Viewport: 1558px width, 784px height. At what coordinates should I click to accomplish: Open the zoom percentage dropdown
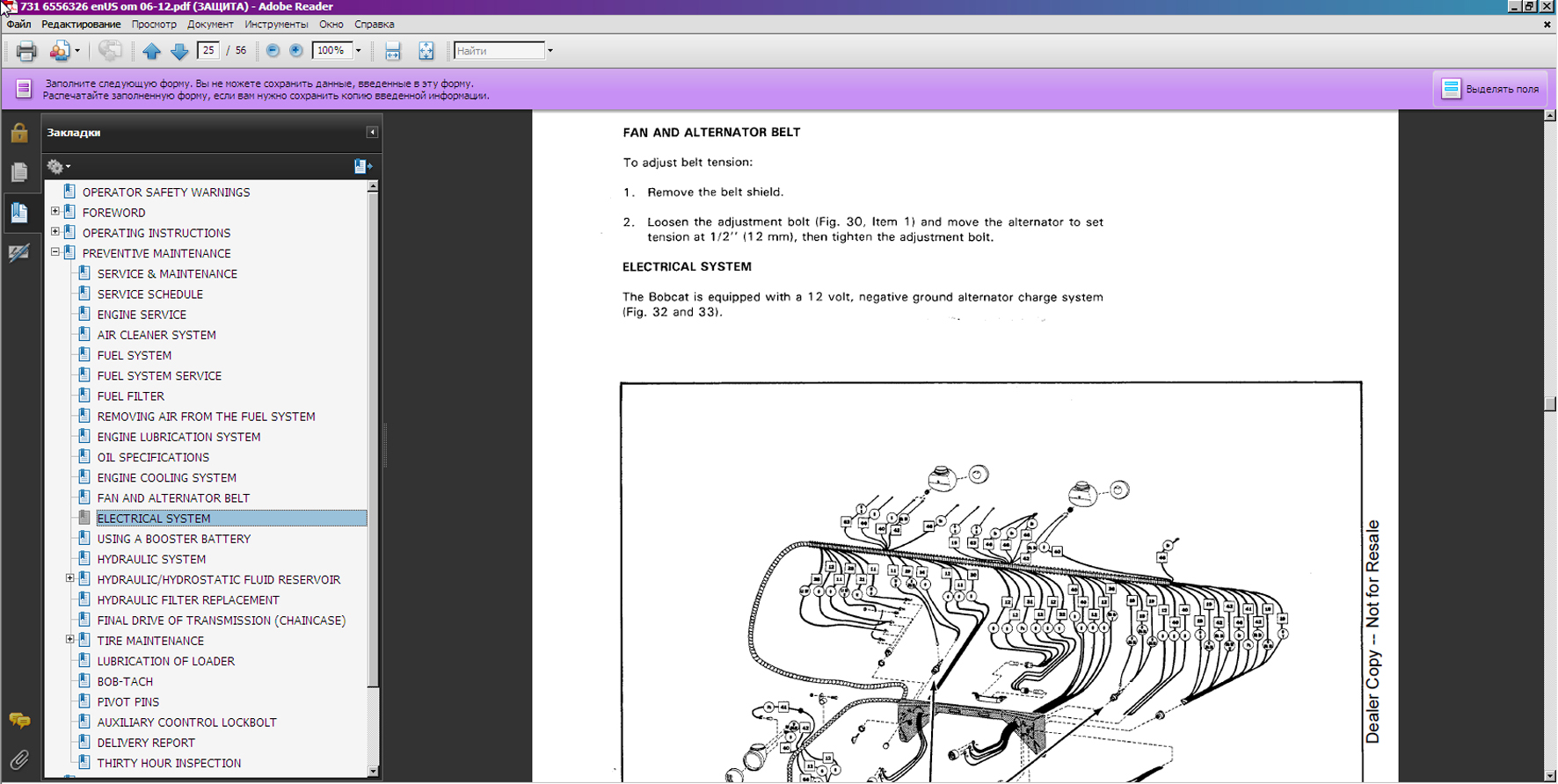click(x=358, y=51)
